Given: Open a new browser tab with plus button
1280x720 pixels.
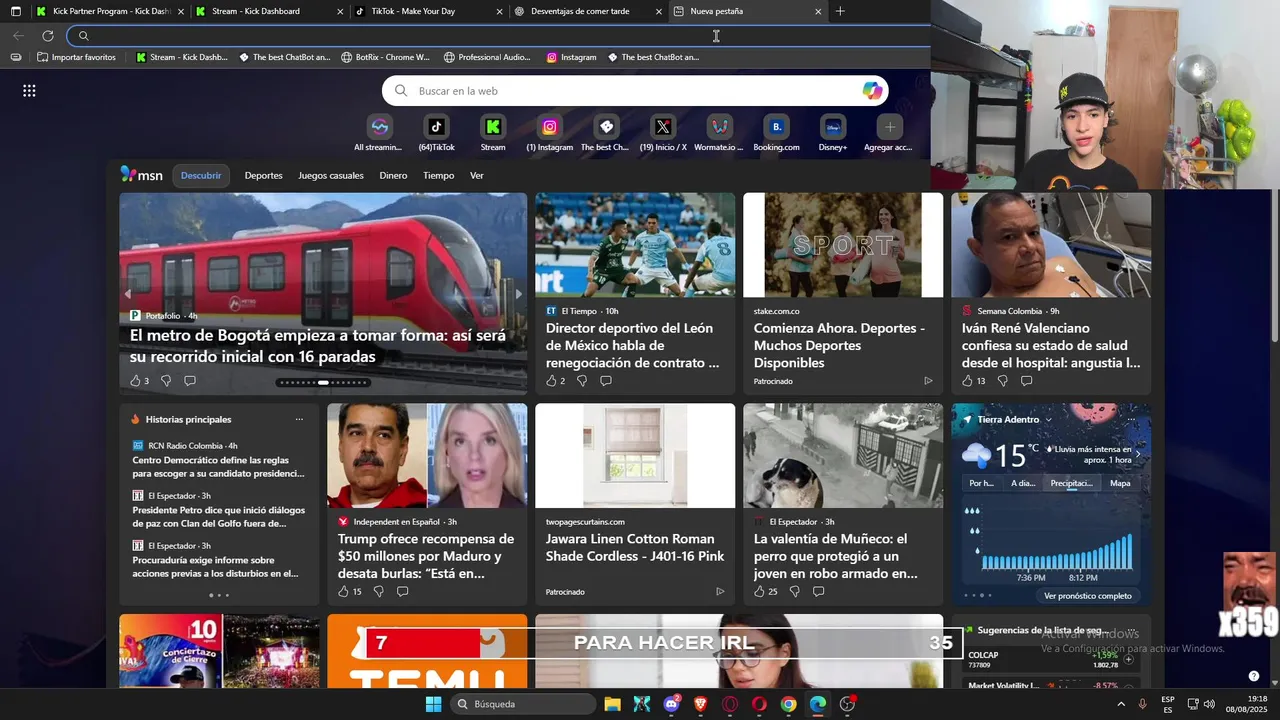Looking at the screenshot, I should click(840, 12).
